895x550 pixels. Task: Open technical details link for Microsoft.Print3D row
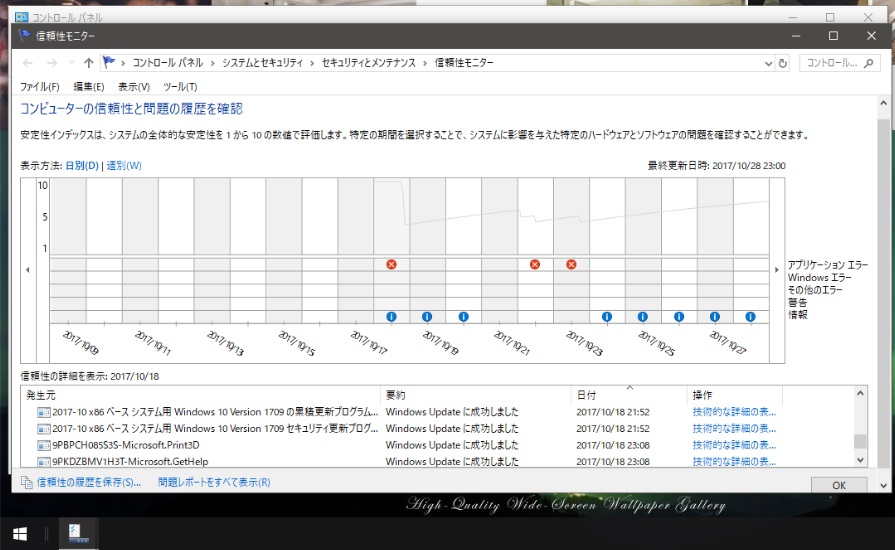pyautogui.click(x=734, y=445)
